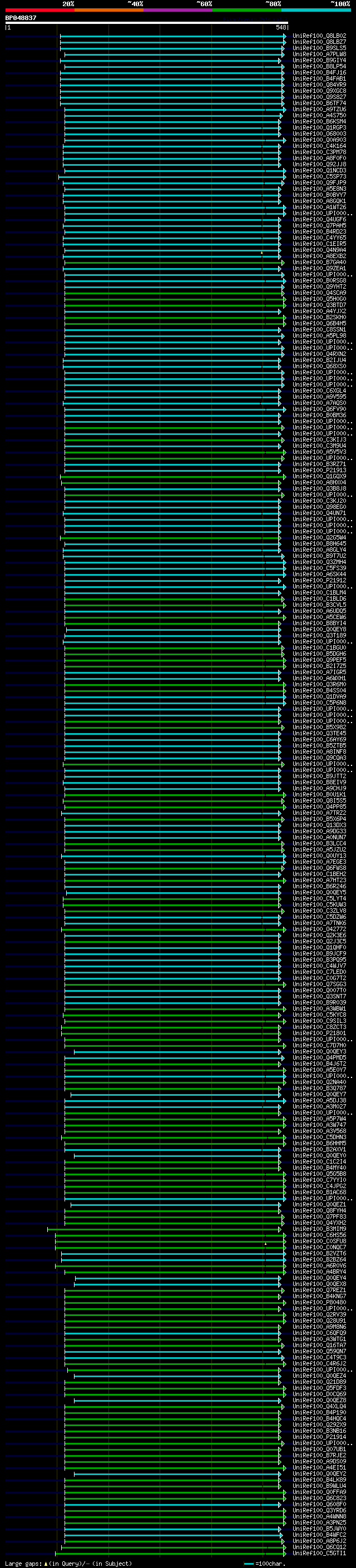356x1568 pixels.
Task: Select hit label UniRef100_Q0QEY2
Action: click(319, 1474)
